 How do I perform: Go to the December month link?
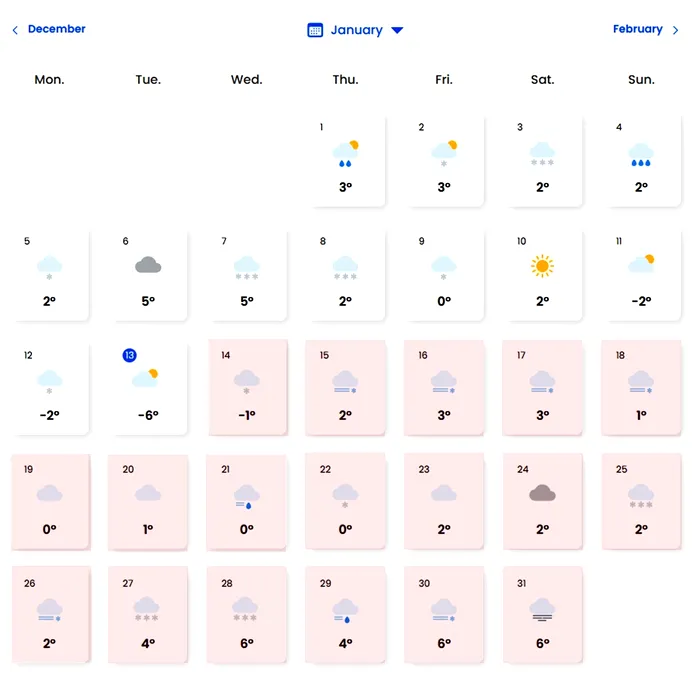click(x=57, y=30)
